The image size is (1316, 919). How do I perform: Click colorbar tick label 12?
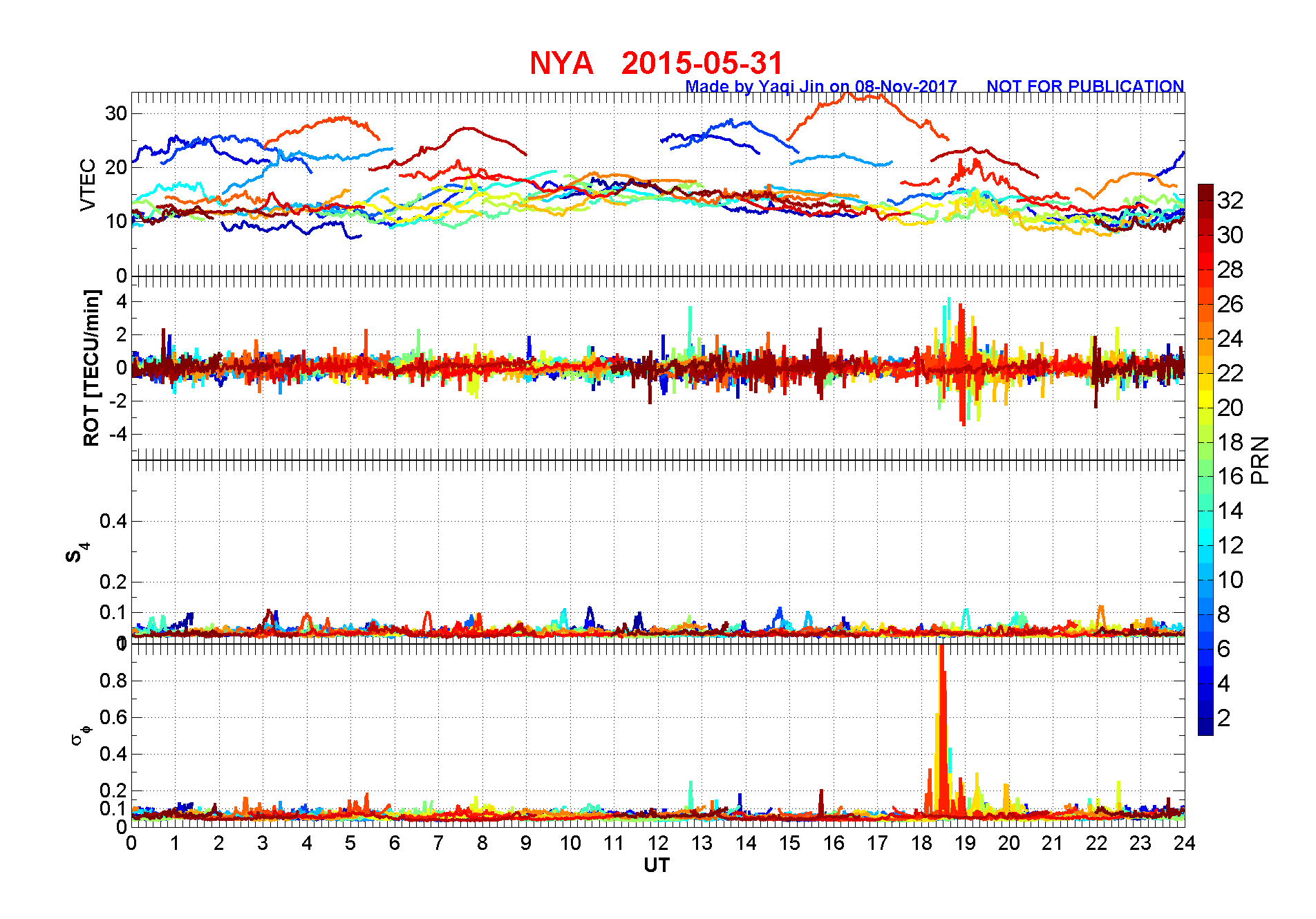point(1230,545)
